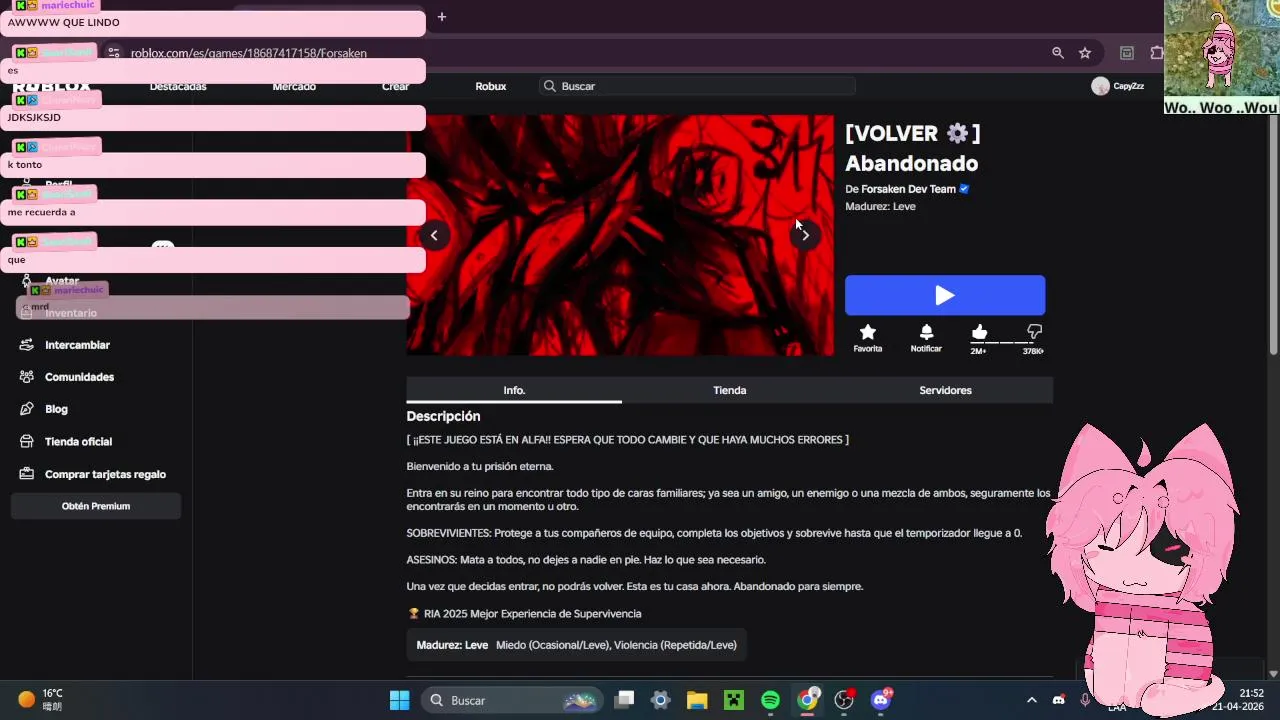Click the microphone icon in system tray
Image resolution: width=1280 pixels, height=720 pixels.
(1085, 700)
